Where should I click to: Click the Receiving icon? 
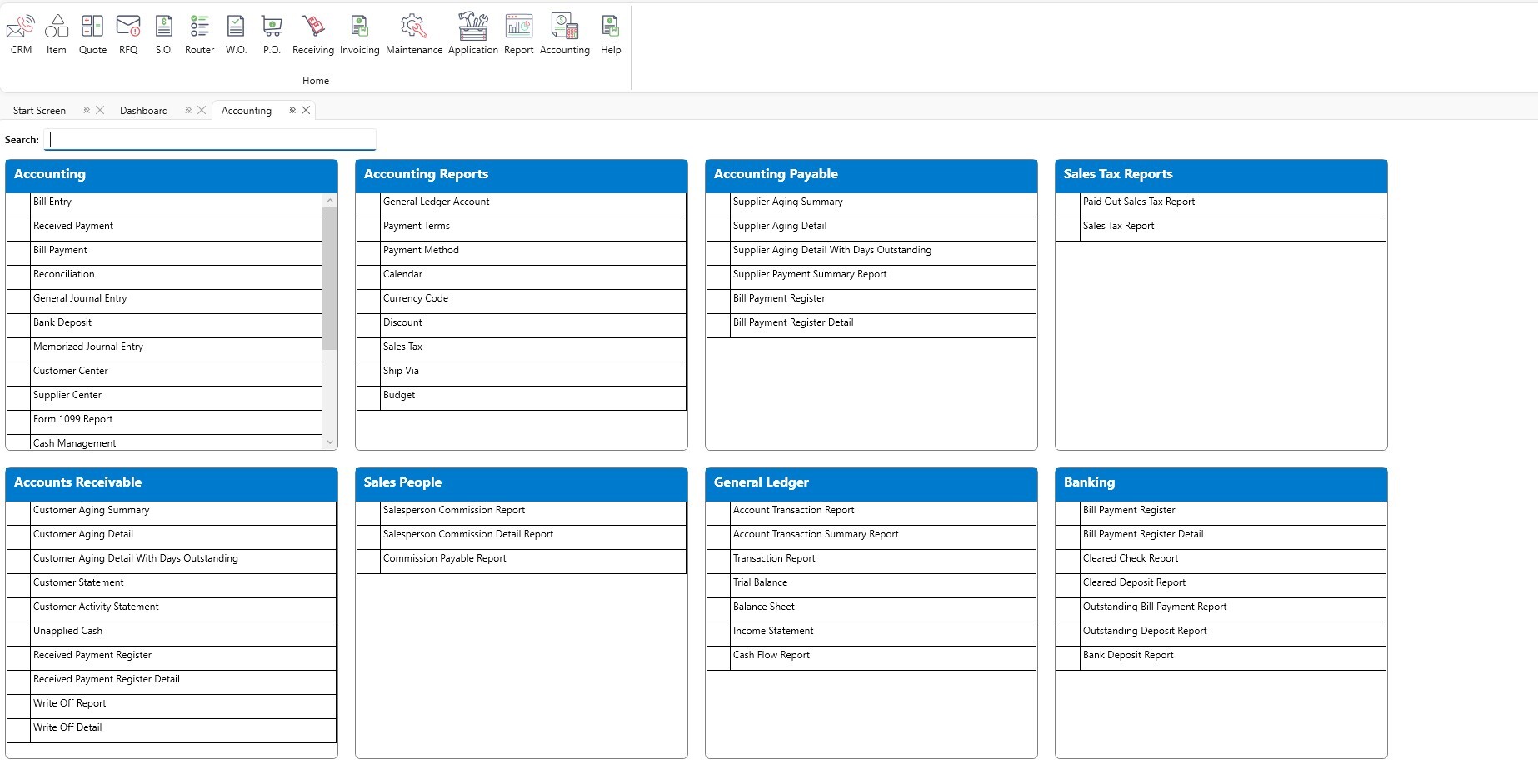313,27
